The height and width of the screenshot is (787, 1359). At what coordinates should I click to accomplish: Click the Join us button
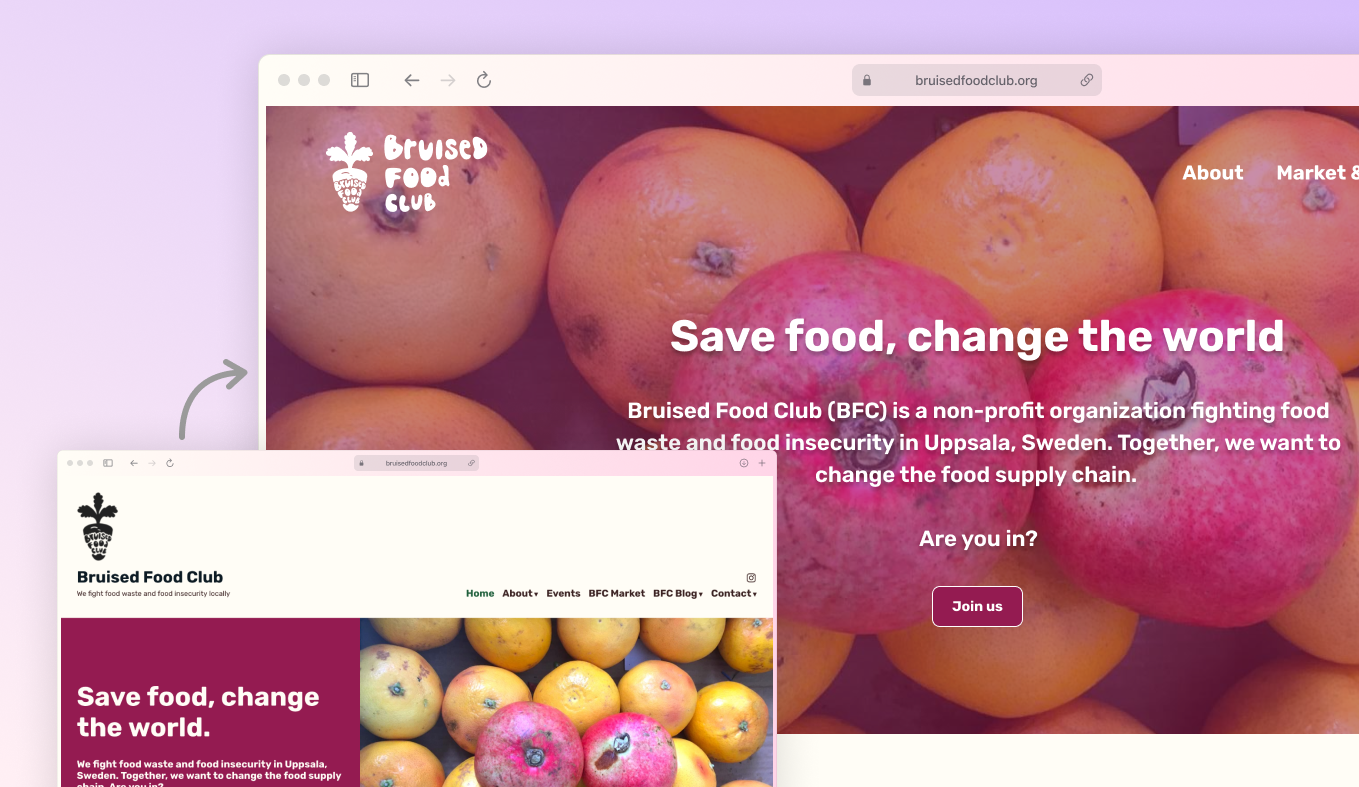[x=977, y=606]
